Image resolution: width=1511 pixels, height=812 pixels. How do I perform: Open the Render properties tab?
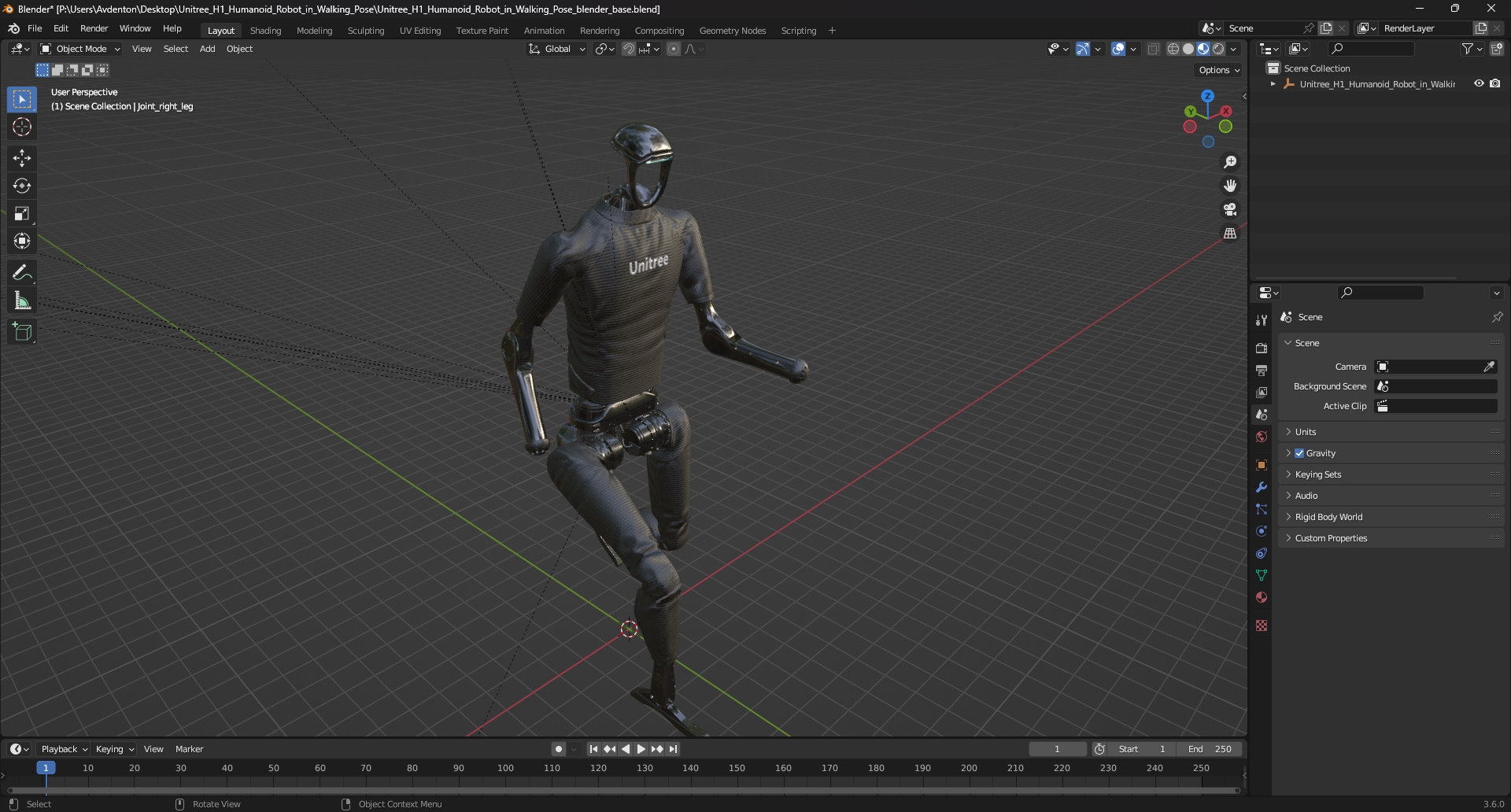point(1262,348)
